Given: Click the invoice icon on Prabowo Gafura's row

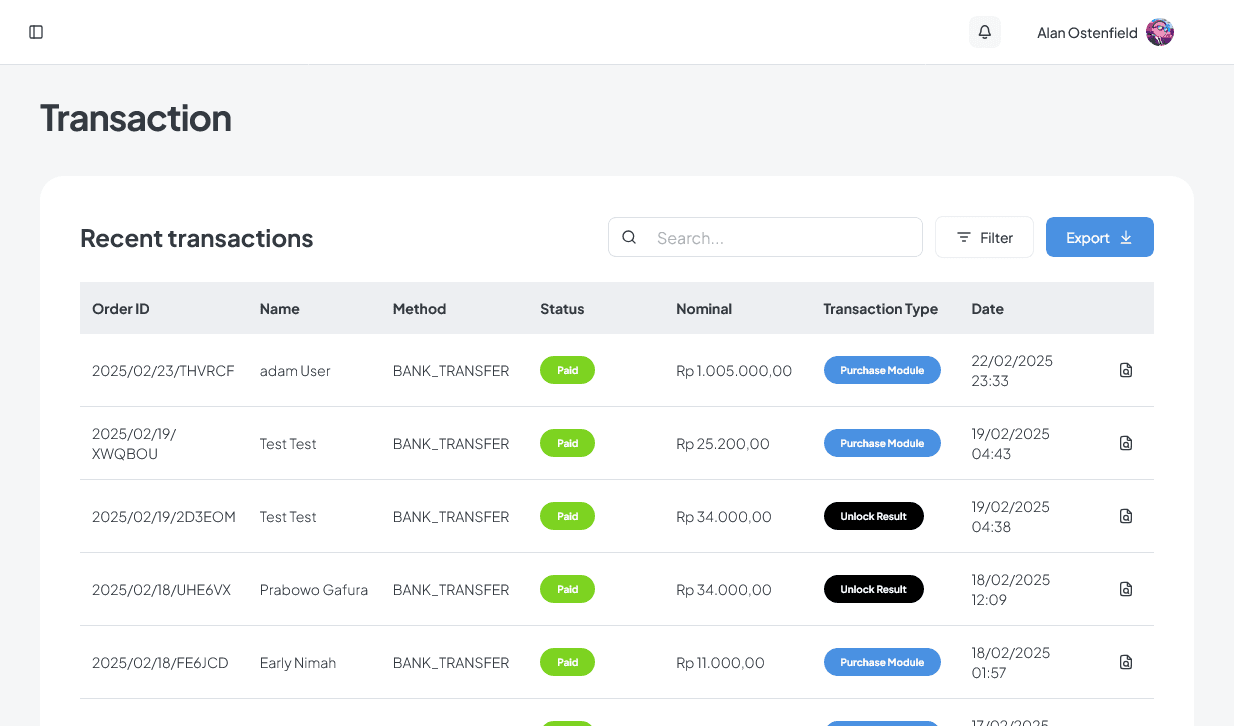Looking at the screenshot, I should [x=1126, y=589].
